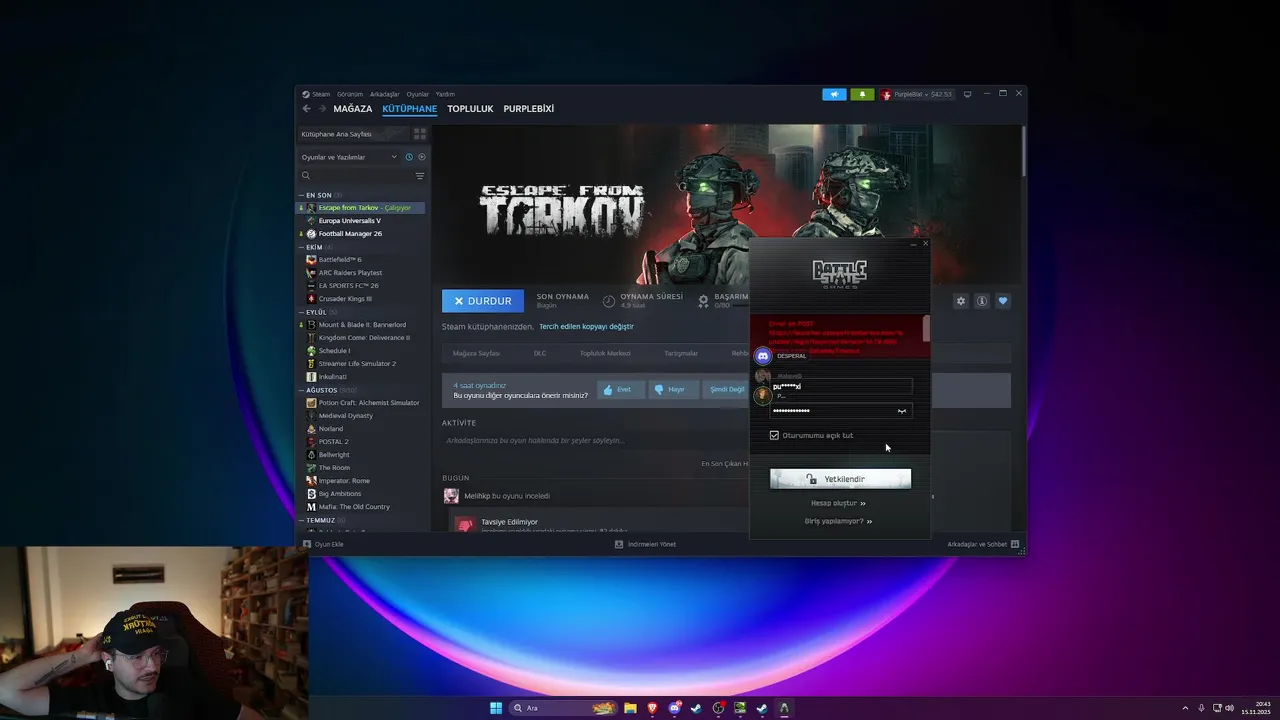1280x720 pixels.
Task: Go back with the Steam back arrow
Action: click(307, 109)
